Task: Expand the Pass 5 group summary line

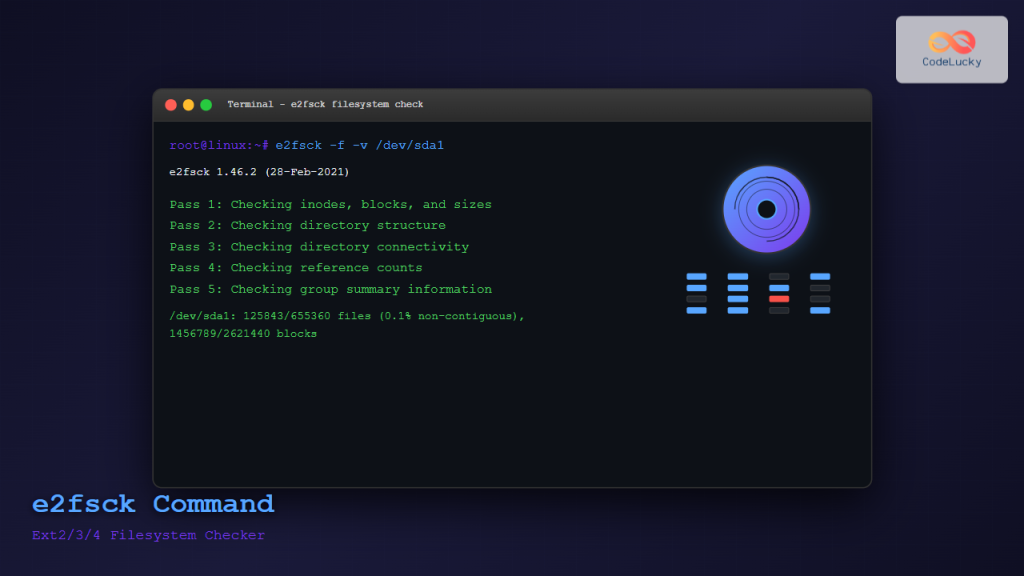Action: tap(330, 289)
